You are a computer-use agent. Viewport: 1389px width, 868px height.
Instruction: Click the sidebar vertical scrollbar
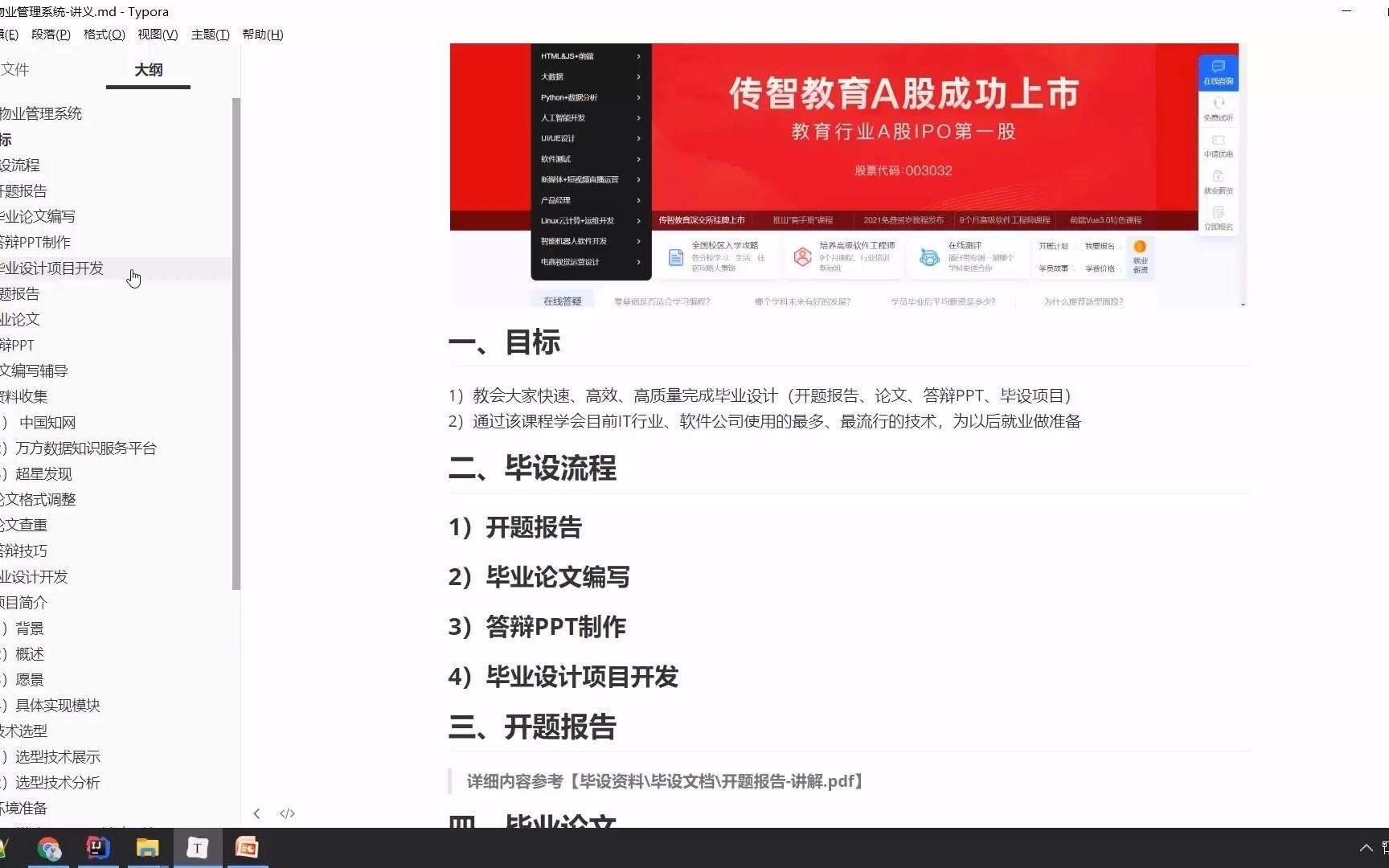pyautogui.click(x=235, y=346)
